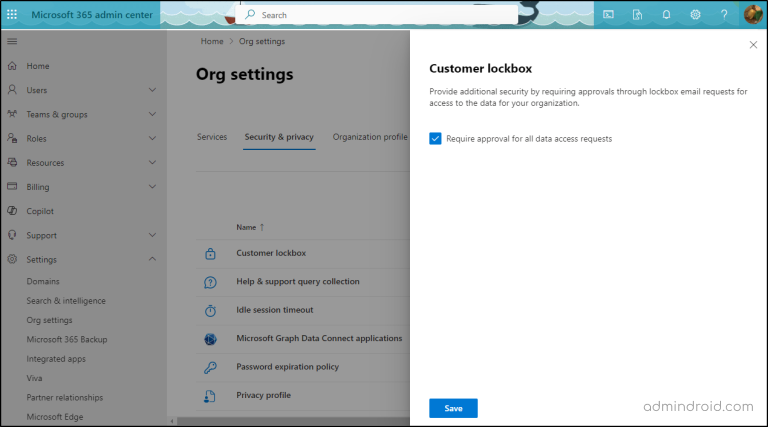The width and height of the screenshot is (768, 427).
Task: Switch to the Services tab
Action: tap(212, 137)
